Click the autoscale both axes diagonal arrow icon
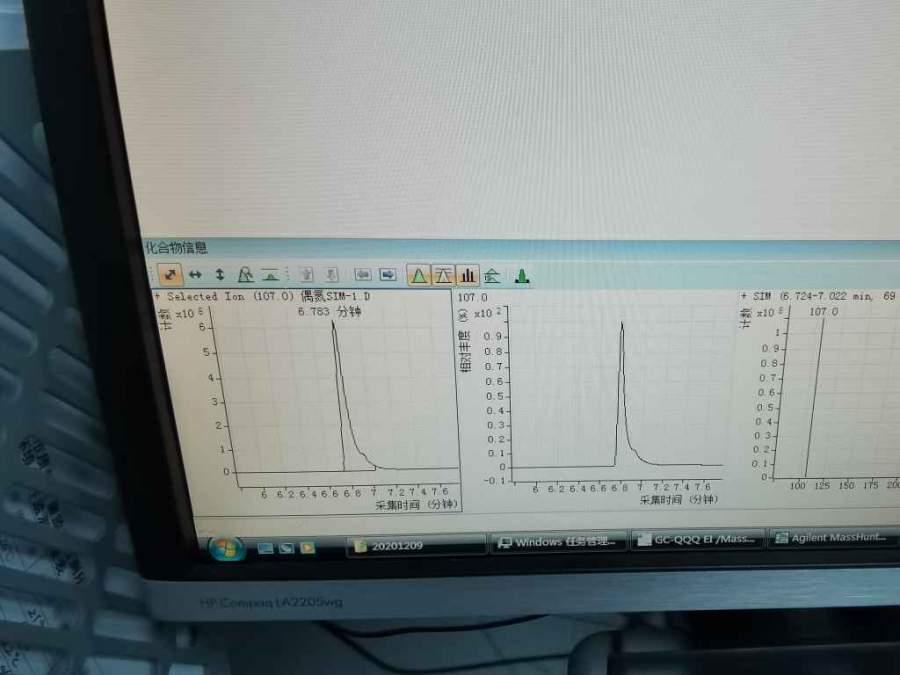 click(171, 272)
